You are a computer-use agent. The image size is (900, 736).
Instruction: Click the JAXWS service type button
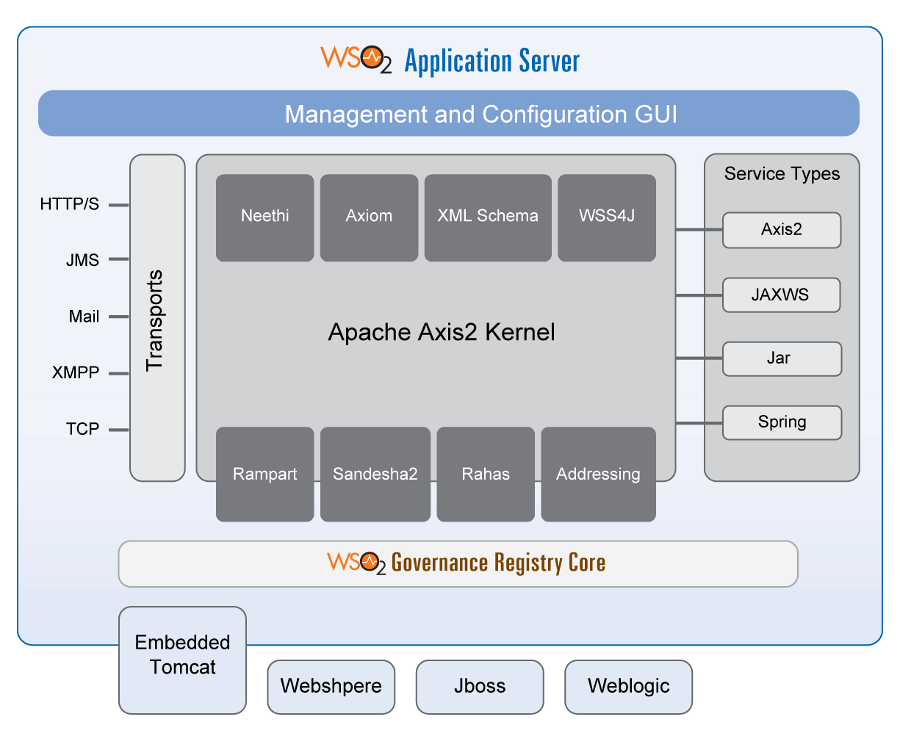click(781, 294)
